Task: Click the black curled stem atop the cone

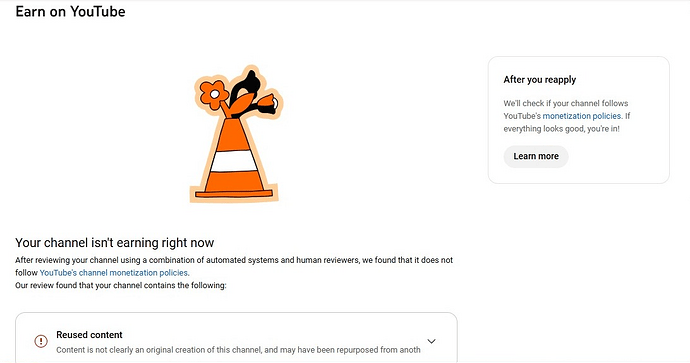Action: coord(247,87)
